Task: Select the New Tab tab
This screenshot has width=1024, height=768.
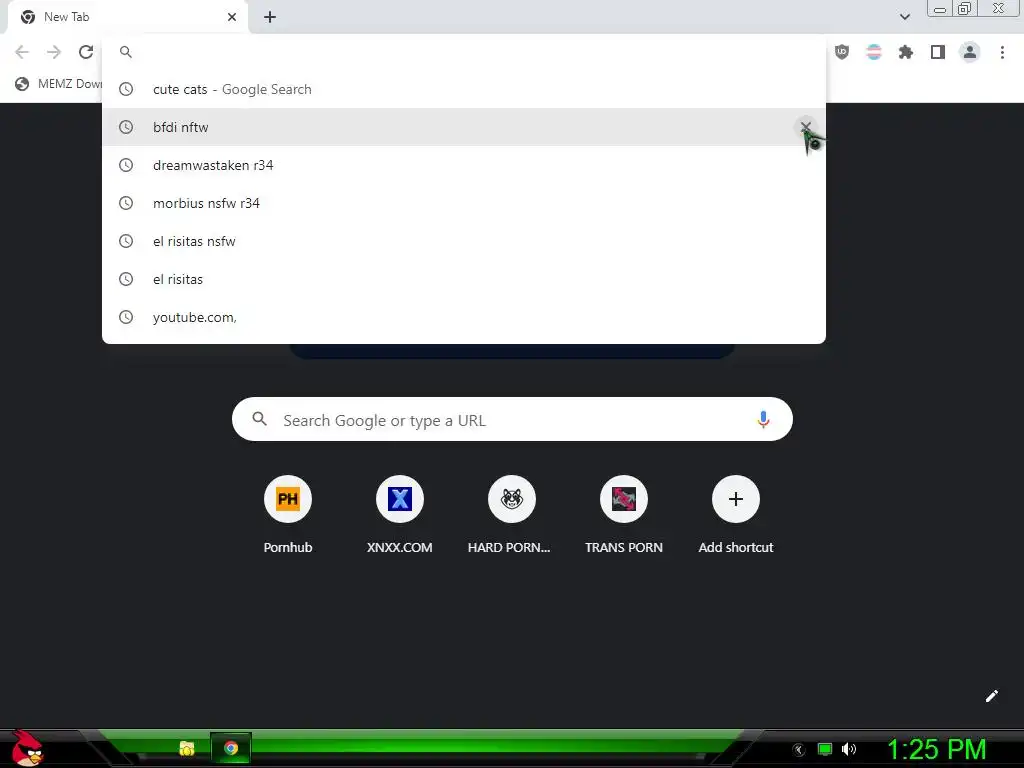Action: 127,18
